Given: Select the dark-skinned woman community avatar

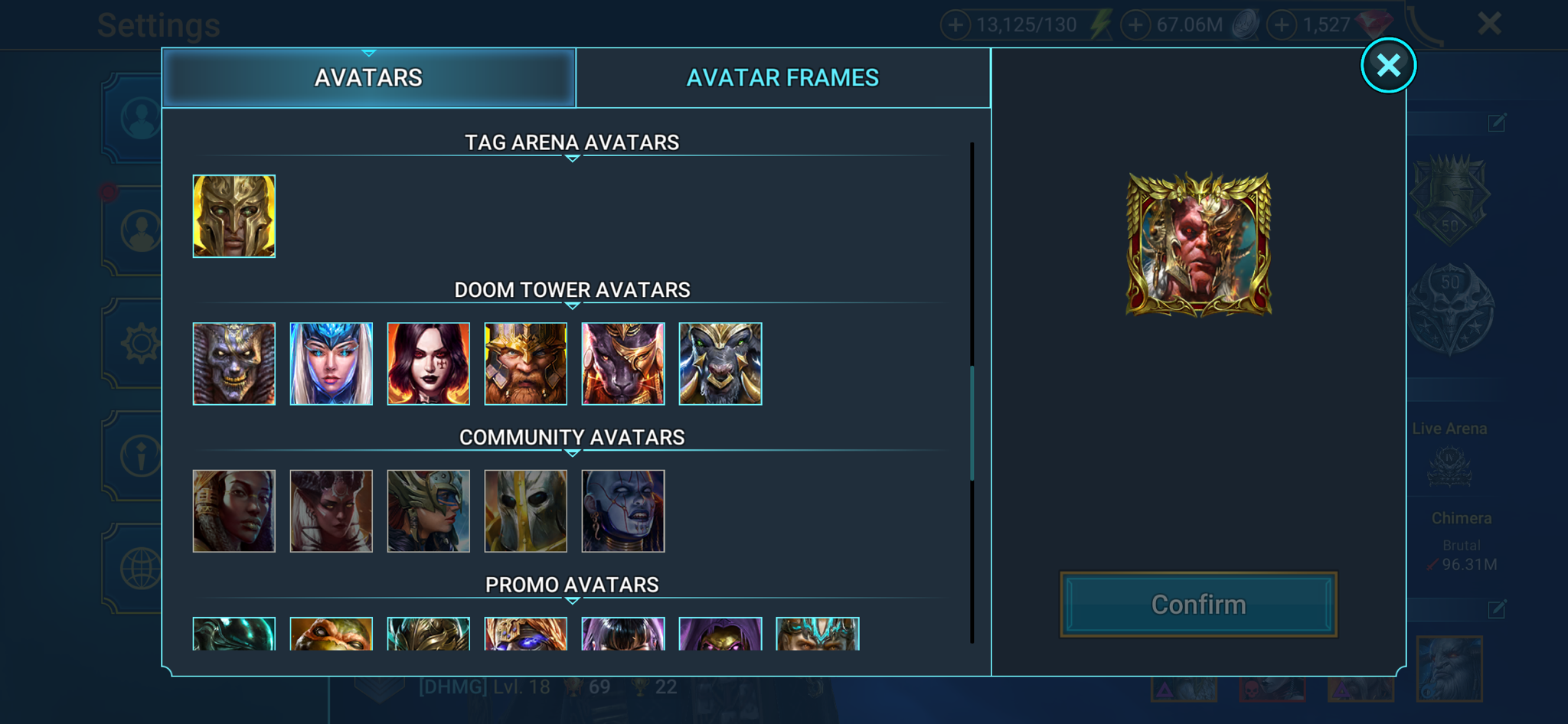Looking at the screenshot, I should point(234,511).
